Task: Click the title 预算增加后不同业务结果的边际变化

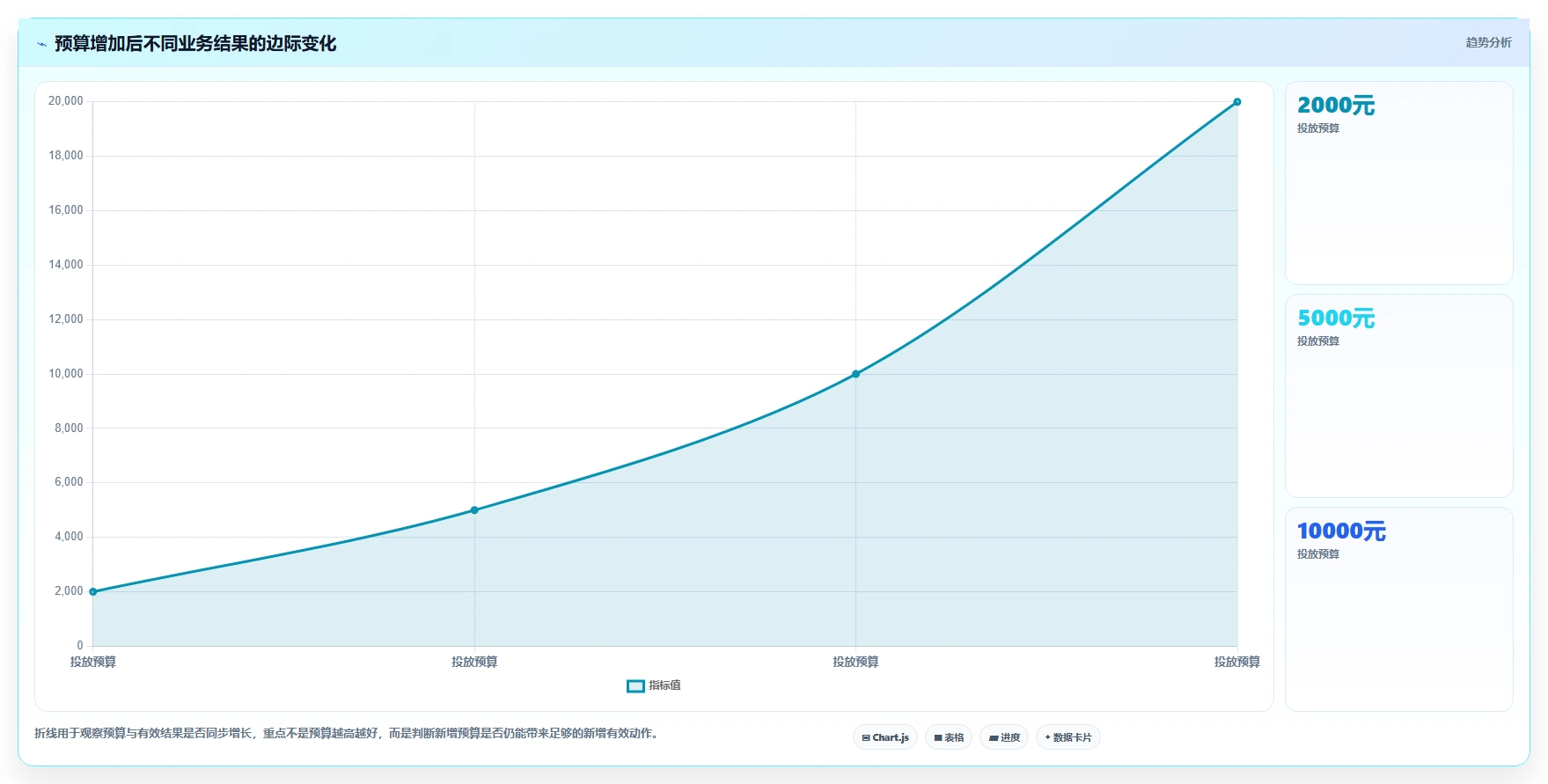Action: click(x=195, y=44)
